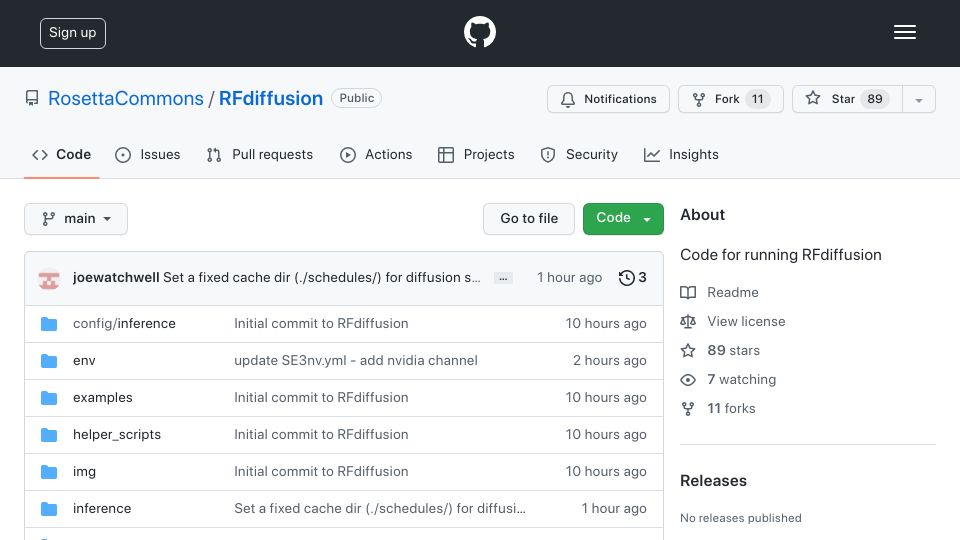Open inference row 'Set a fixed cache dir' commit
The image size is (960, 540).
tap(380, 508)
